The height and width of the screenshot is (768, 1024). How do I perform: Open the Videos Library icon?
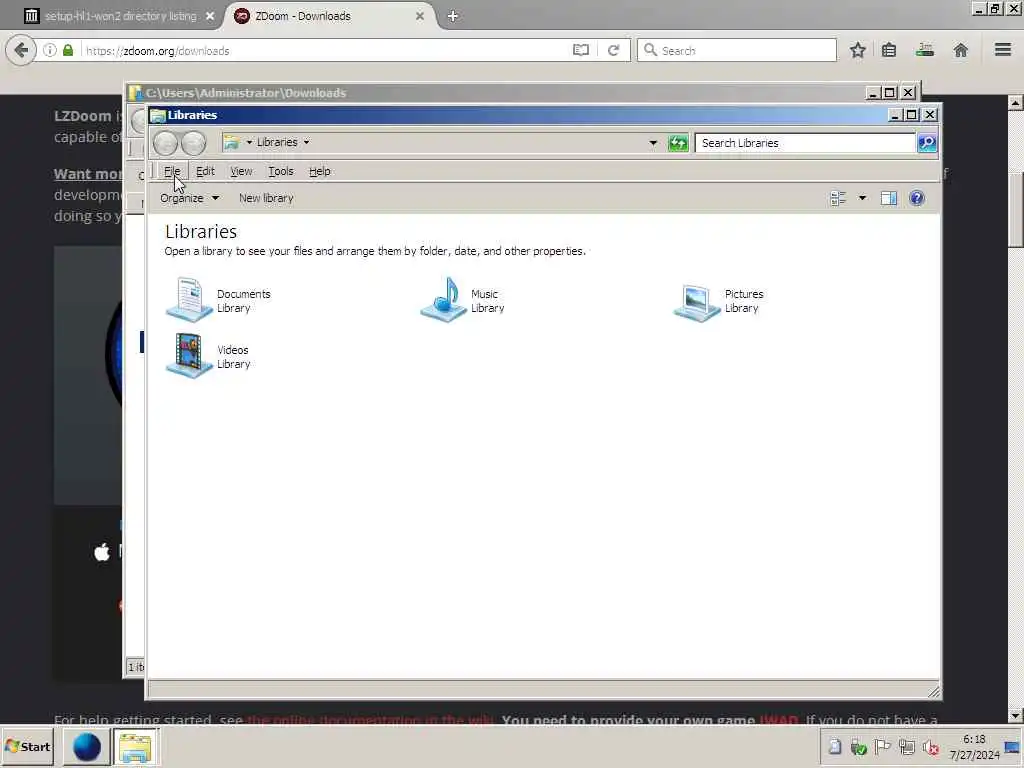(x=189, y=356)
